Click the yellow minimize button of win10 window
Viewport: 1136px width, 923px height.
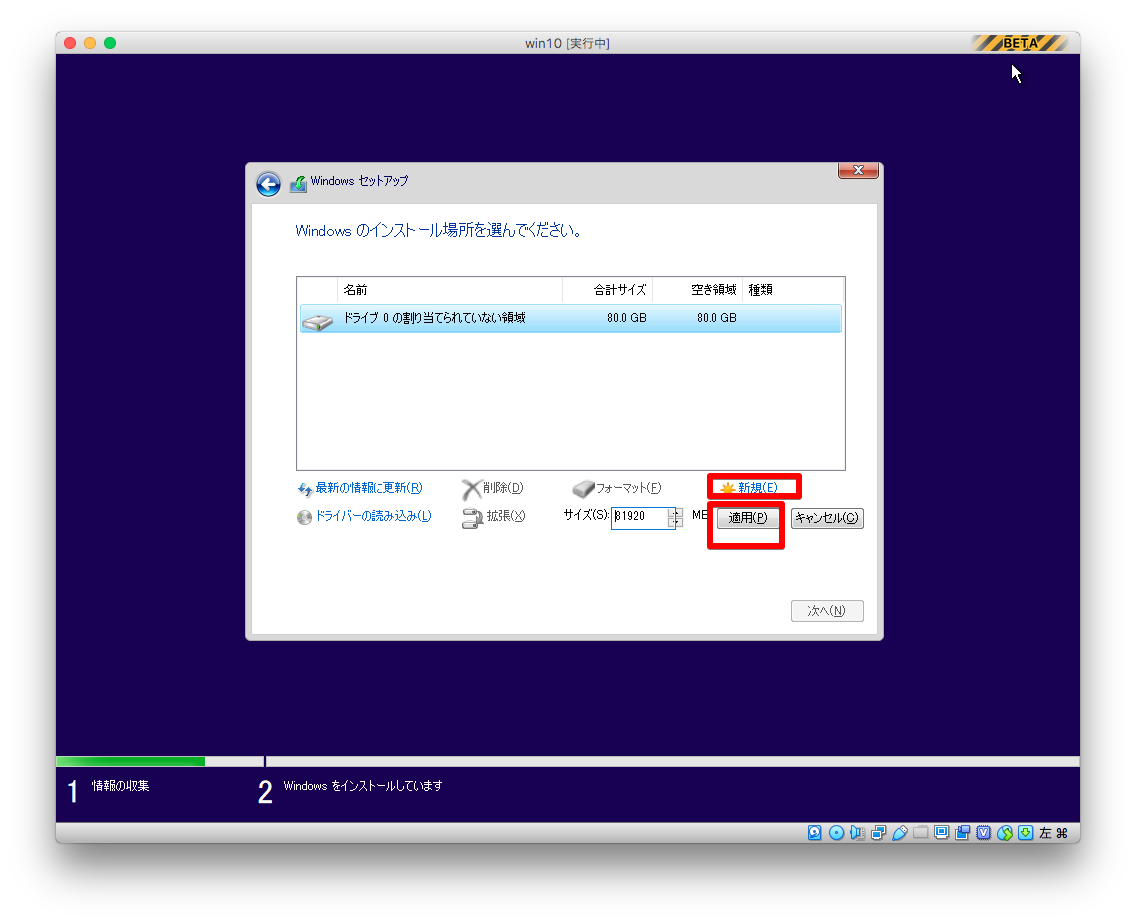pos(90,43)
